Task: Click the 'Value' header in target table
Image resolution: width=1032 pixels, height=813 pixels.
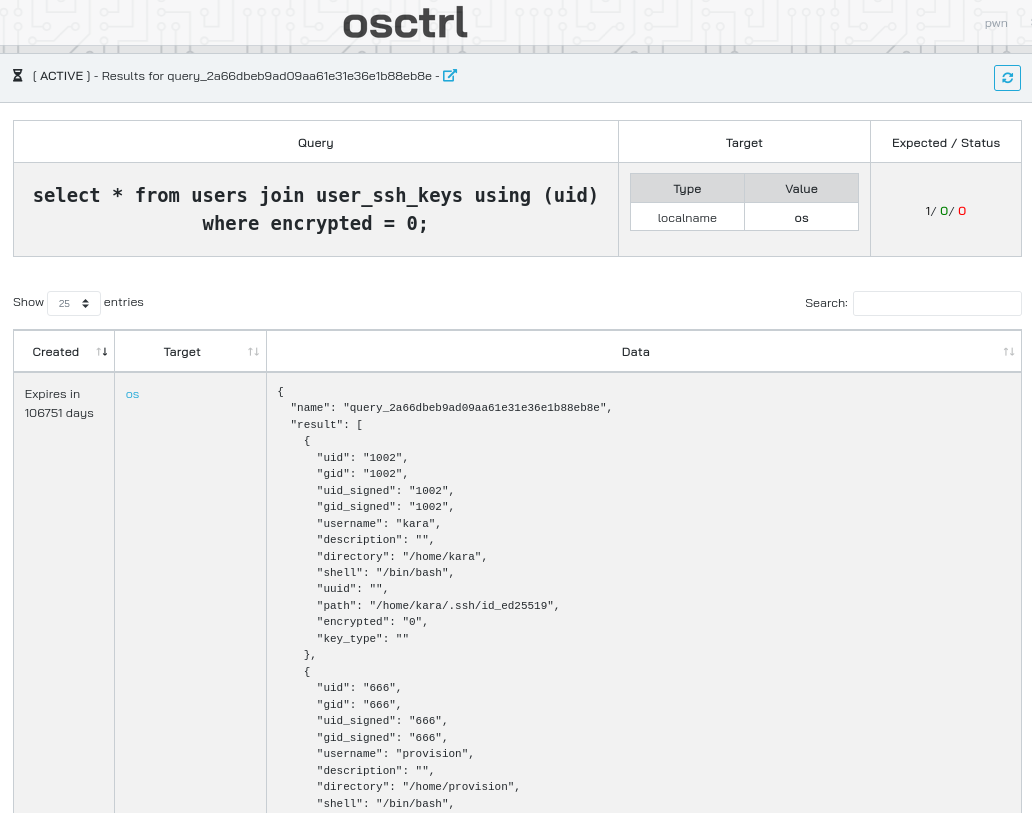Action: 801,189
